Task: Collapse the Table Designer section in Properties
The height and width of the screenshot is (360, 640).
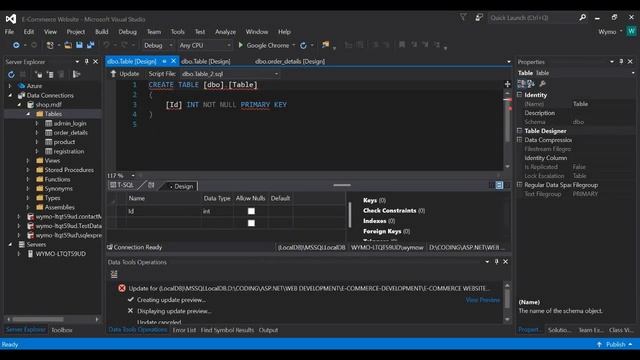Action: tap(520, 131)
